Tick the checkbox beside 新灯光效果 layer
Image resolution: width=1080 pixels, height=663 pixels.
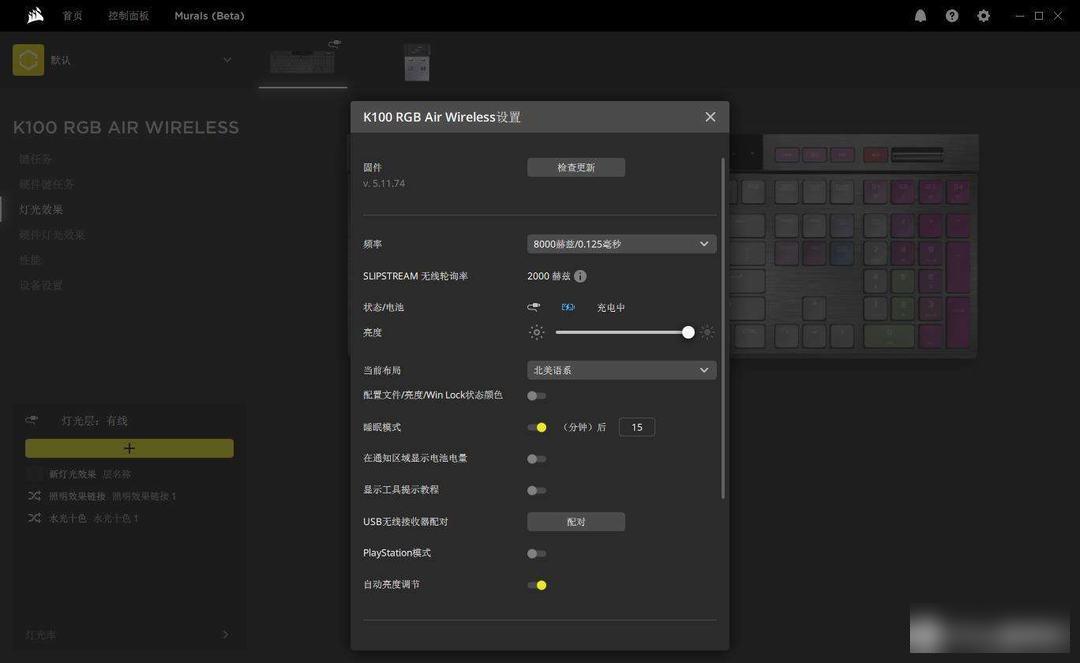pos(34,474)
